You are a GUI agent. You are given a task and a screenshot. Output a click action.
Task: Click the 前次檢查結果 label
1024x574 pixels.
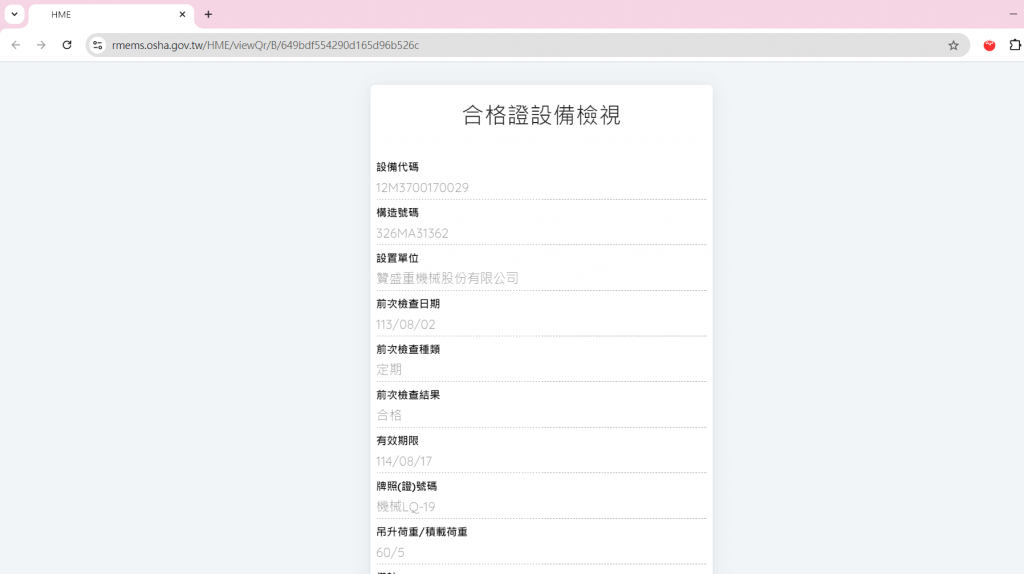pos(408,395)
